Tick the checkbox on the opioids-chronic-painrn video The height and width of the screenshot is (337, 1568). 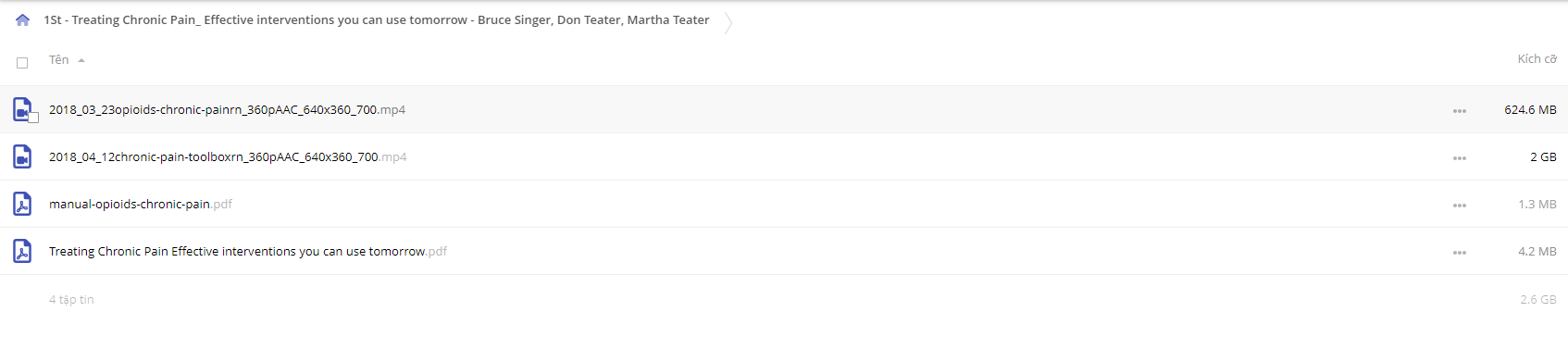(33, 118)
